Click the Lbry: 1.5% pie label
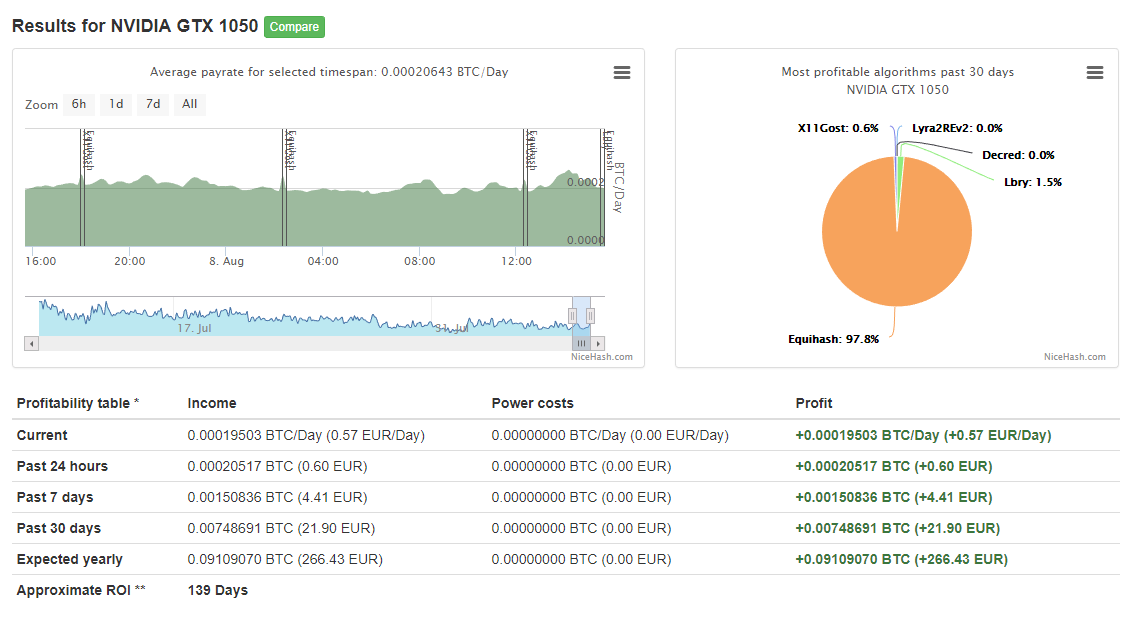1126x617 pixels. 1033,182
